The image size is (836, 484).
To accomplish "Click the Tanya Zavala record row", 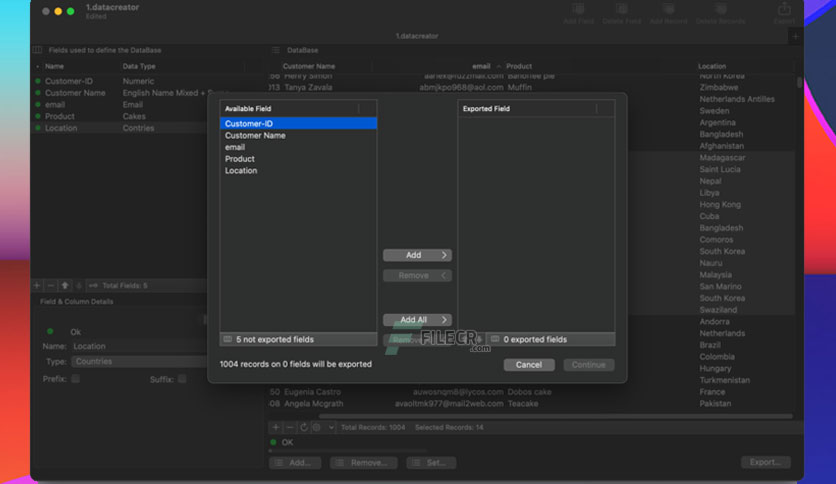I will (x=530, y=87).
